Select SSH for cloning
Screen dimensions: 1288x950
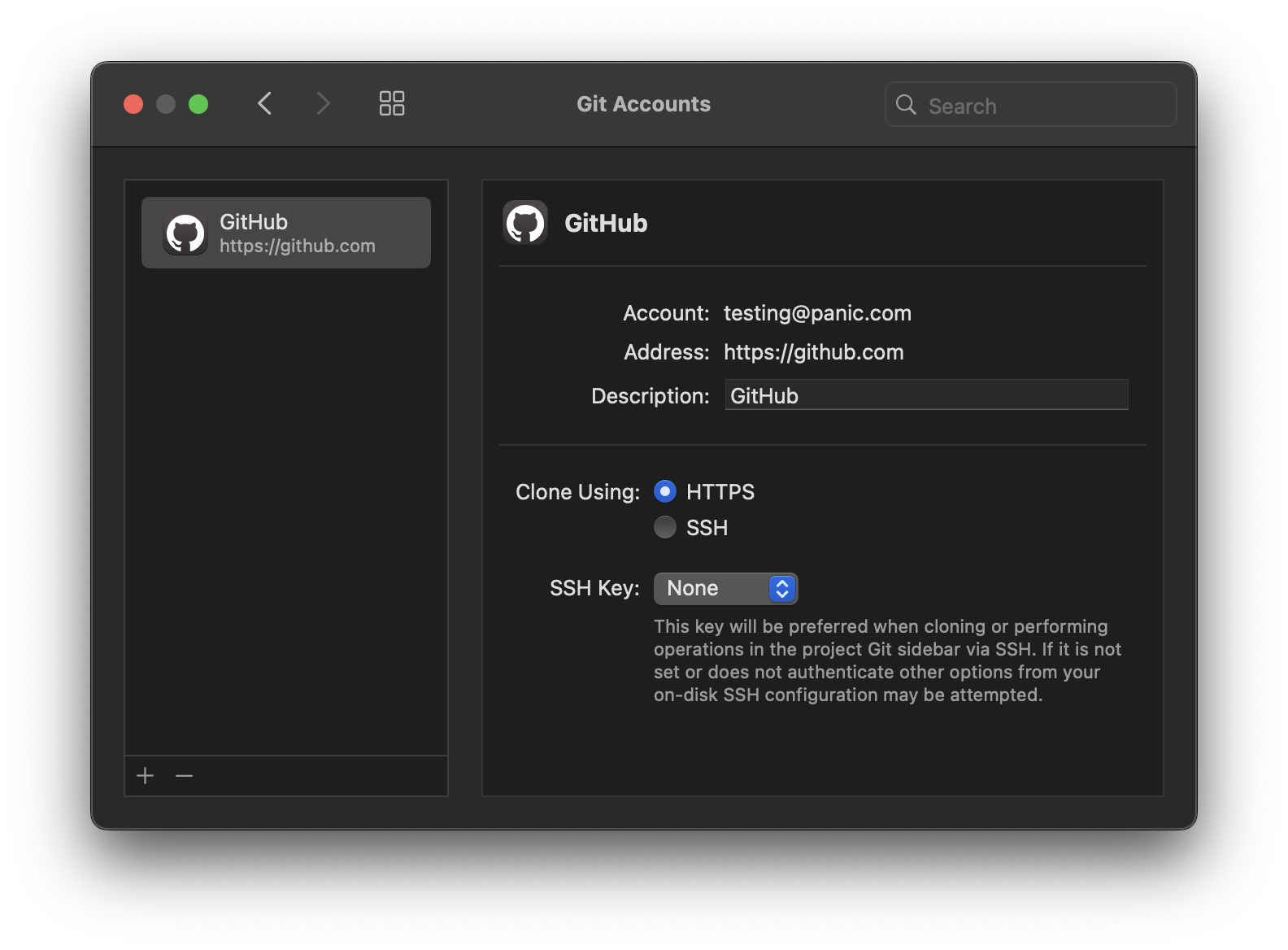click(x=665, y=527)
